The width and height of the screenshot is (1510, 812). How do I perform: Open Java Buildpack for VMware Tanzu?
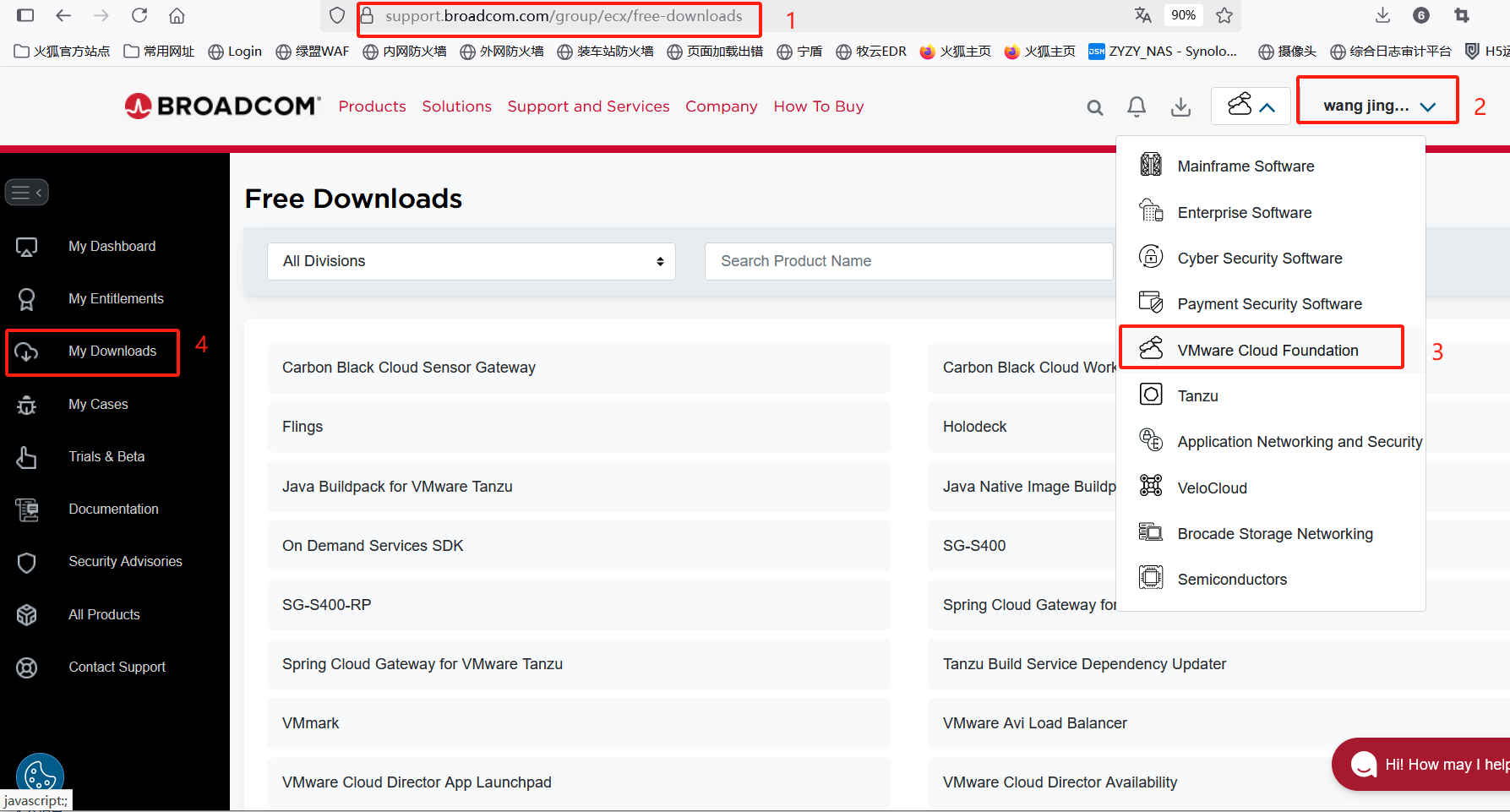[579, 487]
